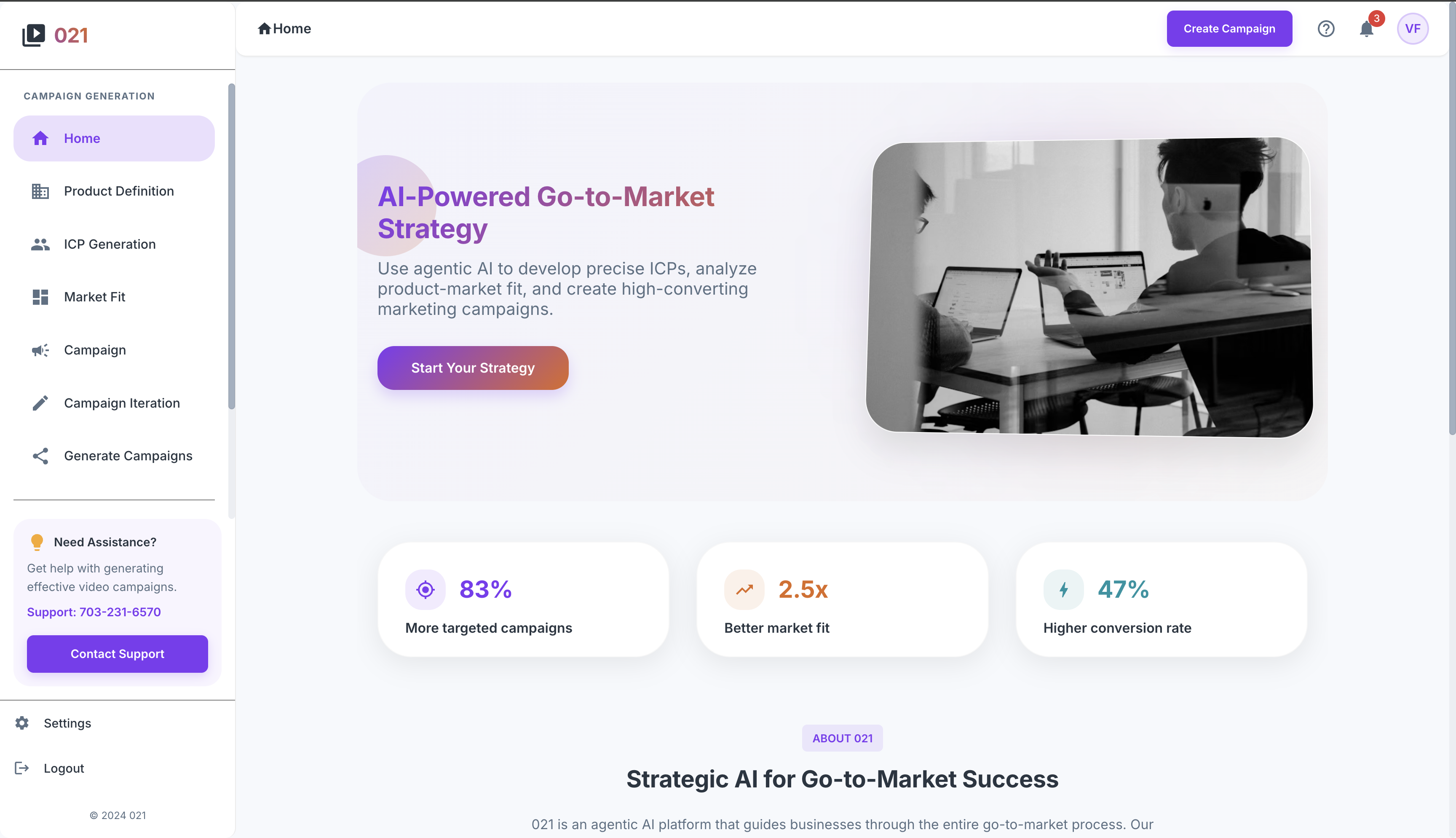
Task: Go to ICP Generation page
Action: 109,244
